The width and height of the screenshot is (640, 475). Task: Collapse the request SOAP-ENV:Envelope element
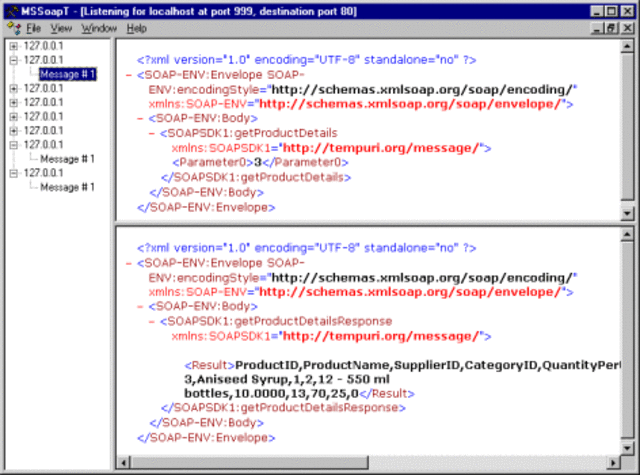pos(129,75)
